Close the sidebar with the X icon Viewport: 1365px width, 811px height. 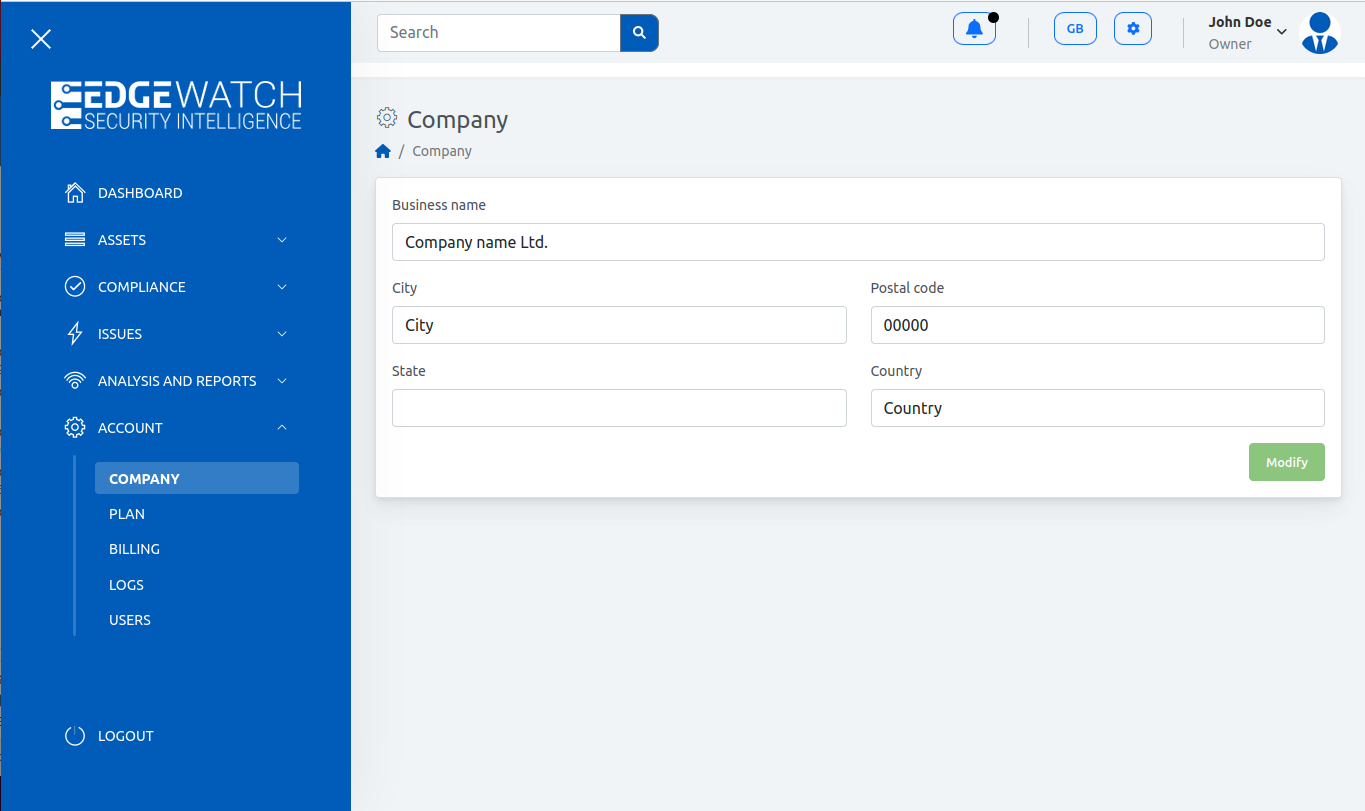tap(41, 39)
